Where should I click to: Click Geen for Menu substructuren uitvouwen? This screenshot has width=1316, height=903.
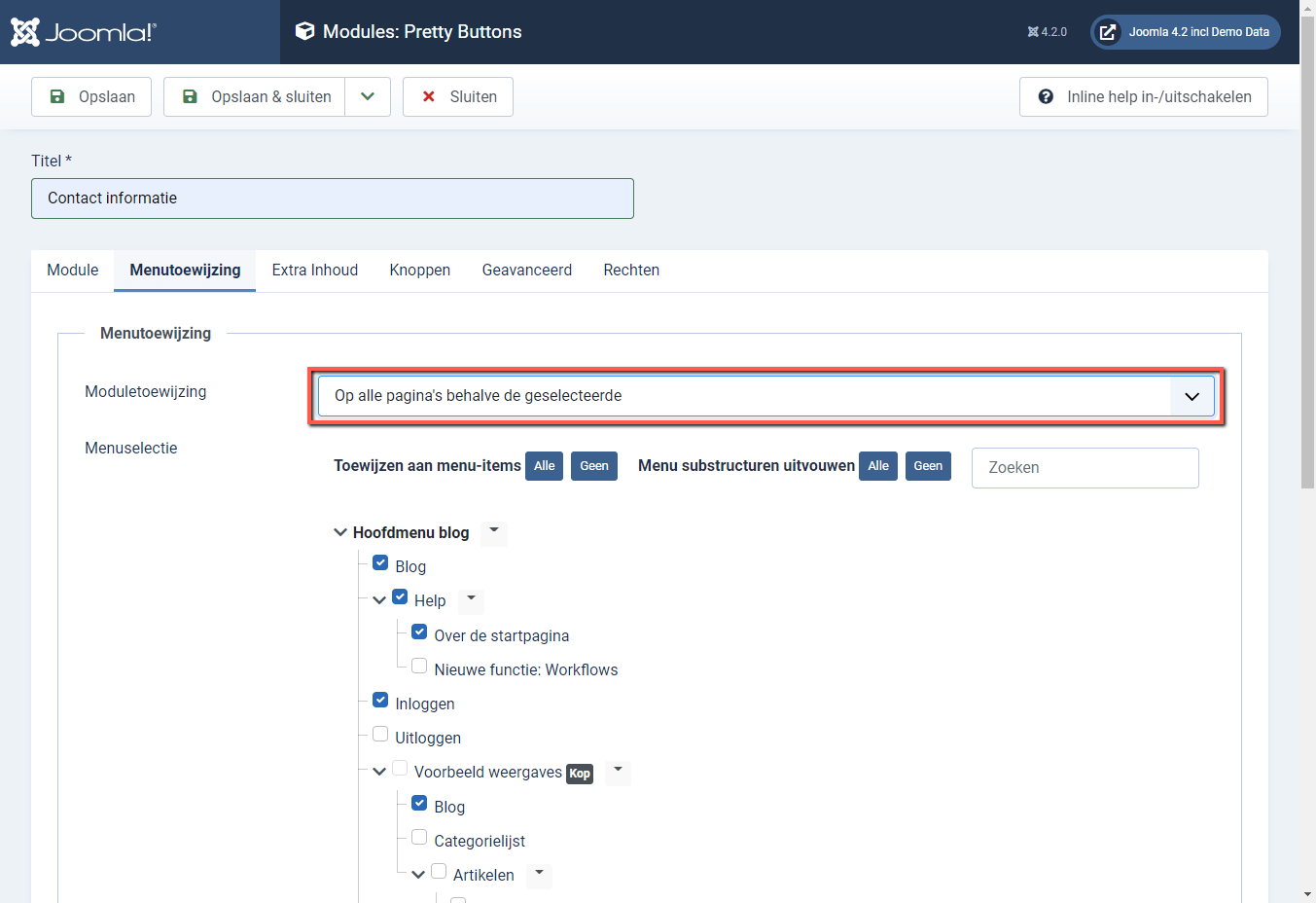click(x=927, y=465)
